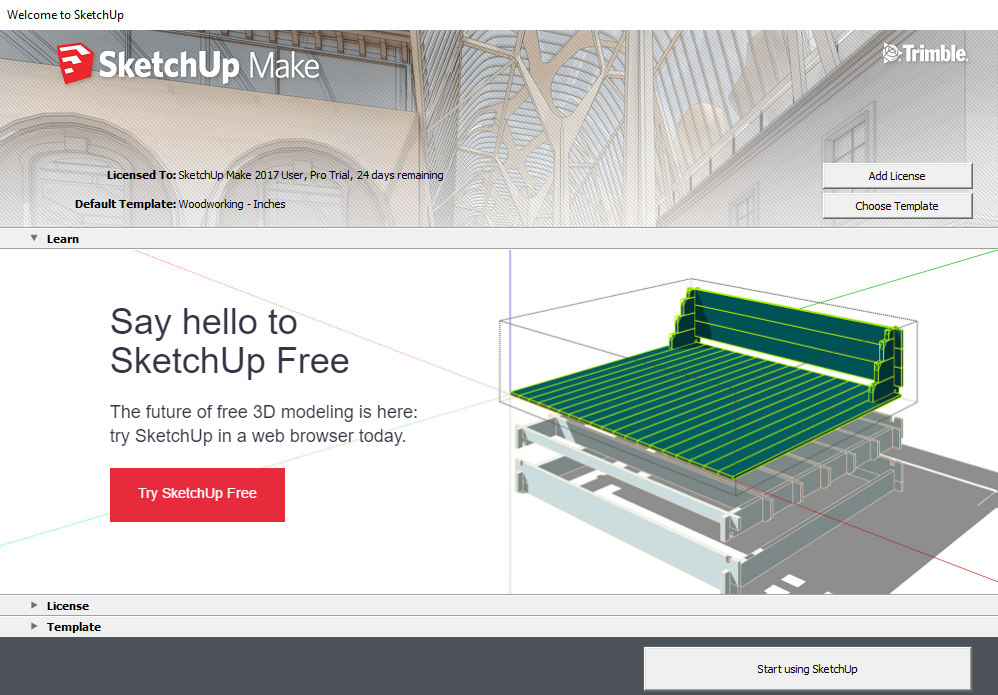
Task: Click the 'Pro Trial, 24 days remaining' license text
Action: tap(377, 175)
